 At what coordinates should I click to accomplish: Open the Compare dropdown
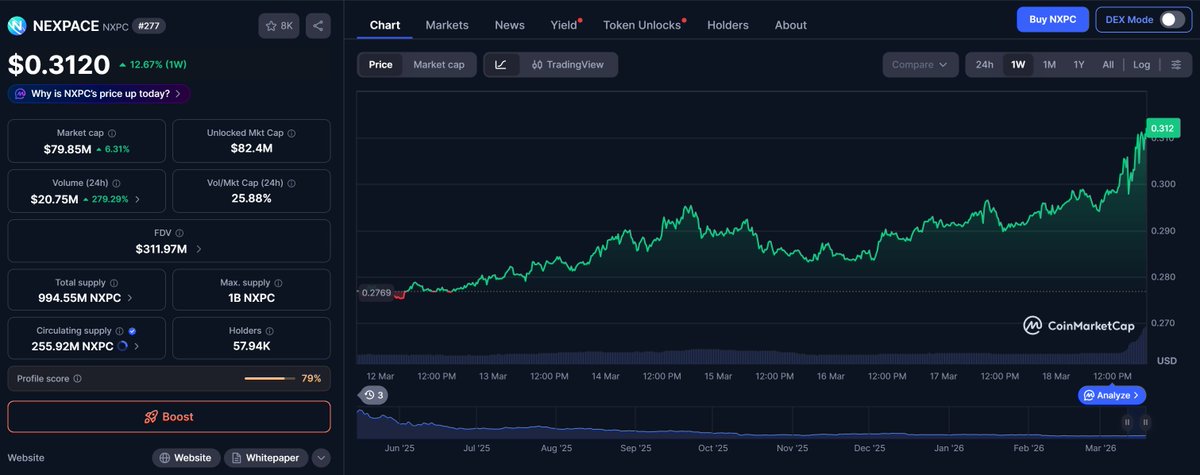pyautogui.click(x=920, y=65)
